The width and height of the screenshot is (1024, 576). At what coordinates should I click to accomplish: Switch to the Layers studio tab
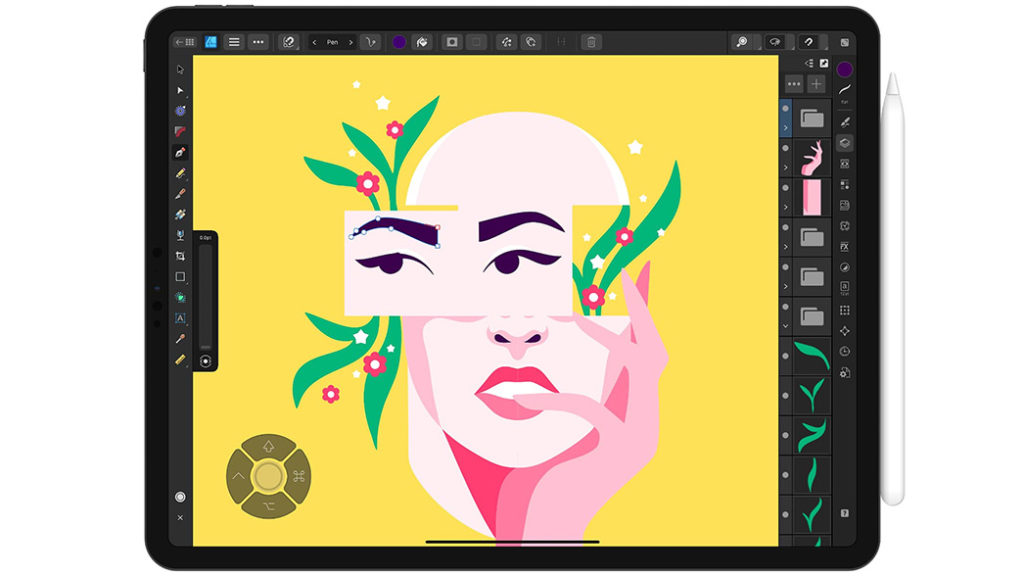pyautogui.click(x=844, y=139)
